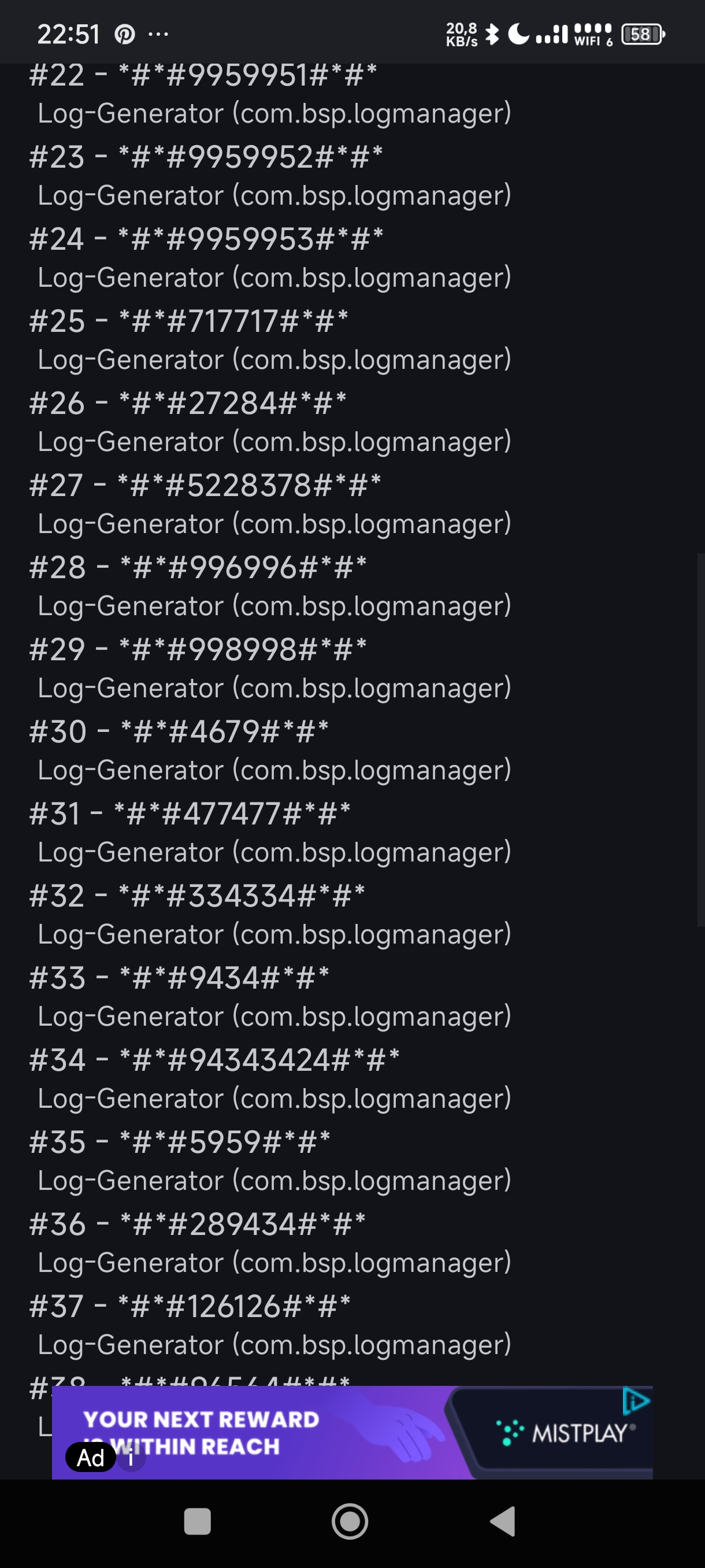The height and width of the screenshot is (1568, 705).
Task: Tap entry #34 *#*#94343424#*#*
Action: click(214, 1060)
